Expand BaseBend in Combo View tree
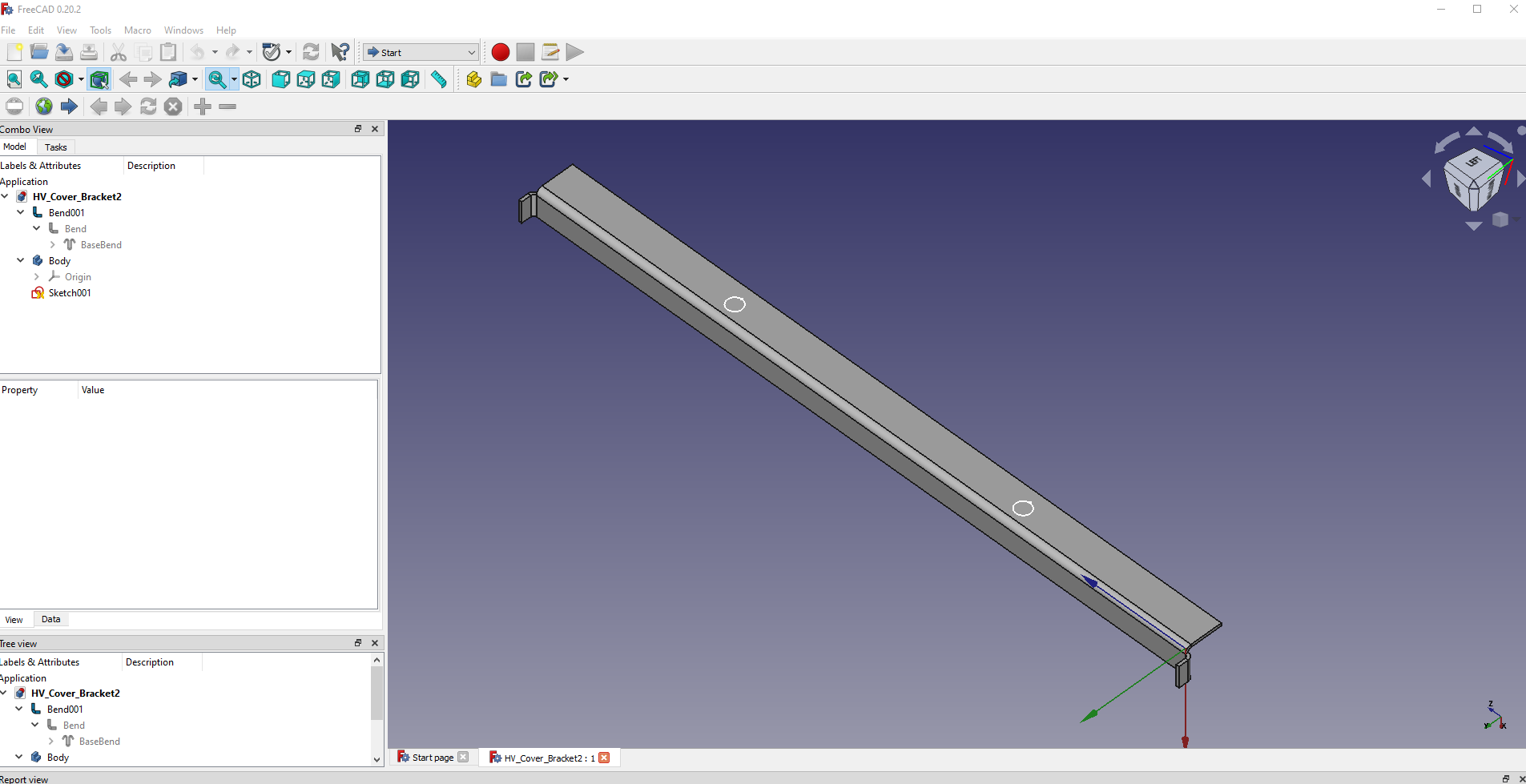The width and height of the screenshot is (1526, 784). (x=53, y=244)
